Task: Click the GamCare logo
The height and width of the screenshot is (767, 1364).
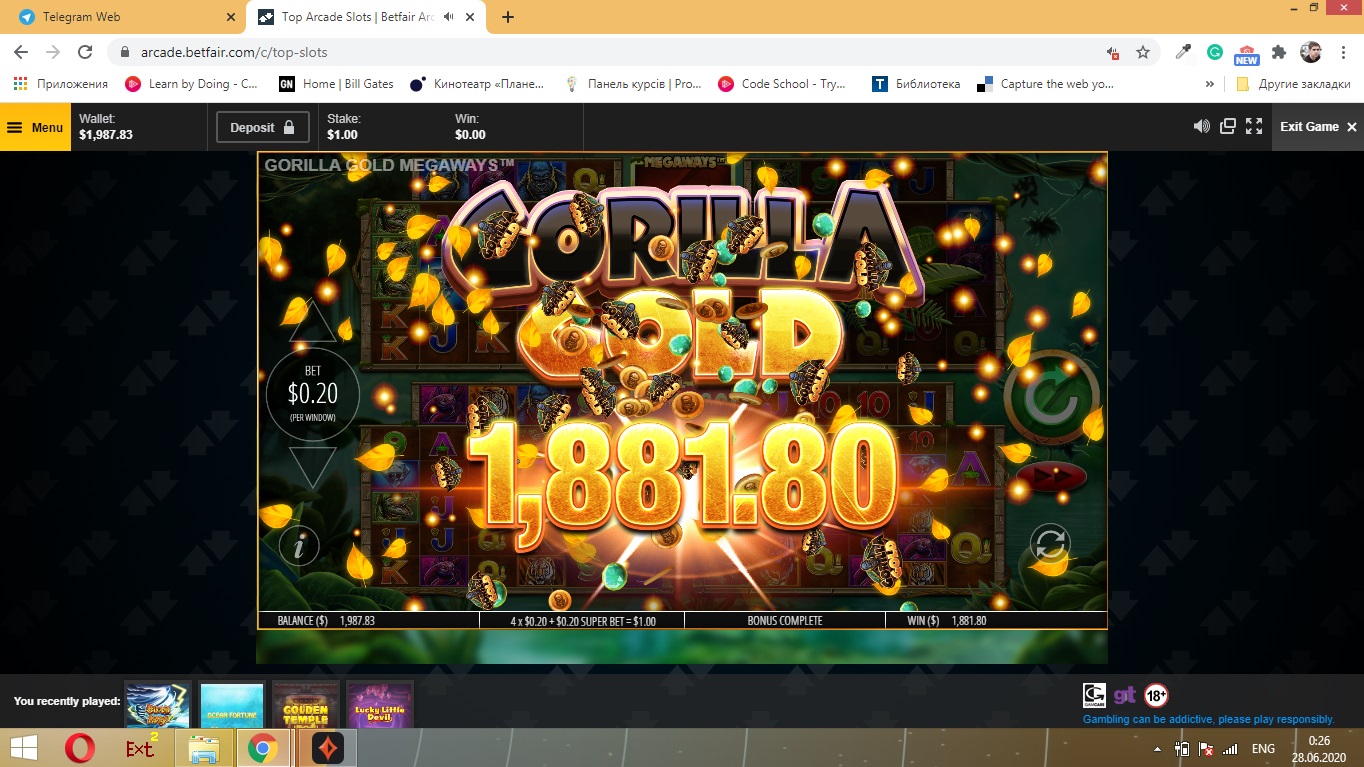Action: (x=1094, y=695)
